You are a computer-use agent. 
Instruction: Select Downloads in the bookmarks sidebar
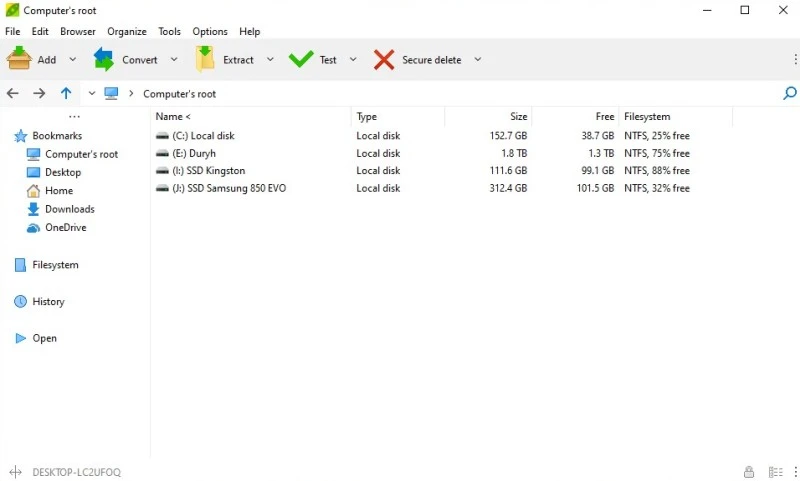click(69, 209)
